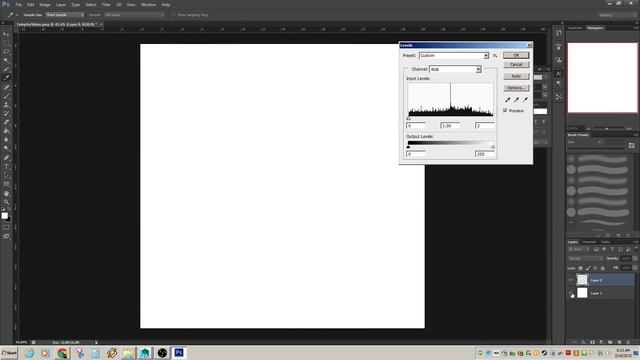
Task: Click the input levels midtone gamma field
Action: (450, 126)
